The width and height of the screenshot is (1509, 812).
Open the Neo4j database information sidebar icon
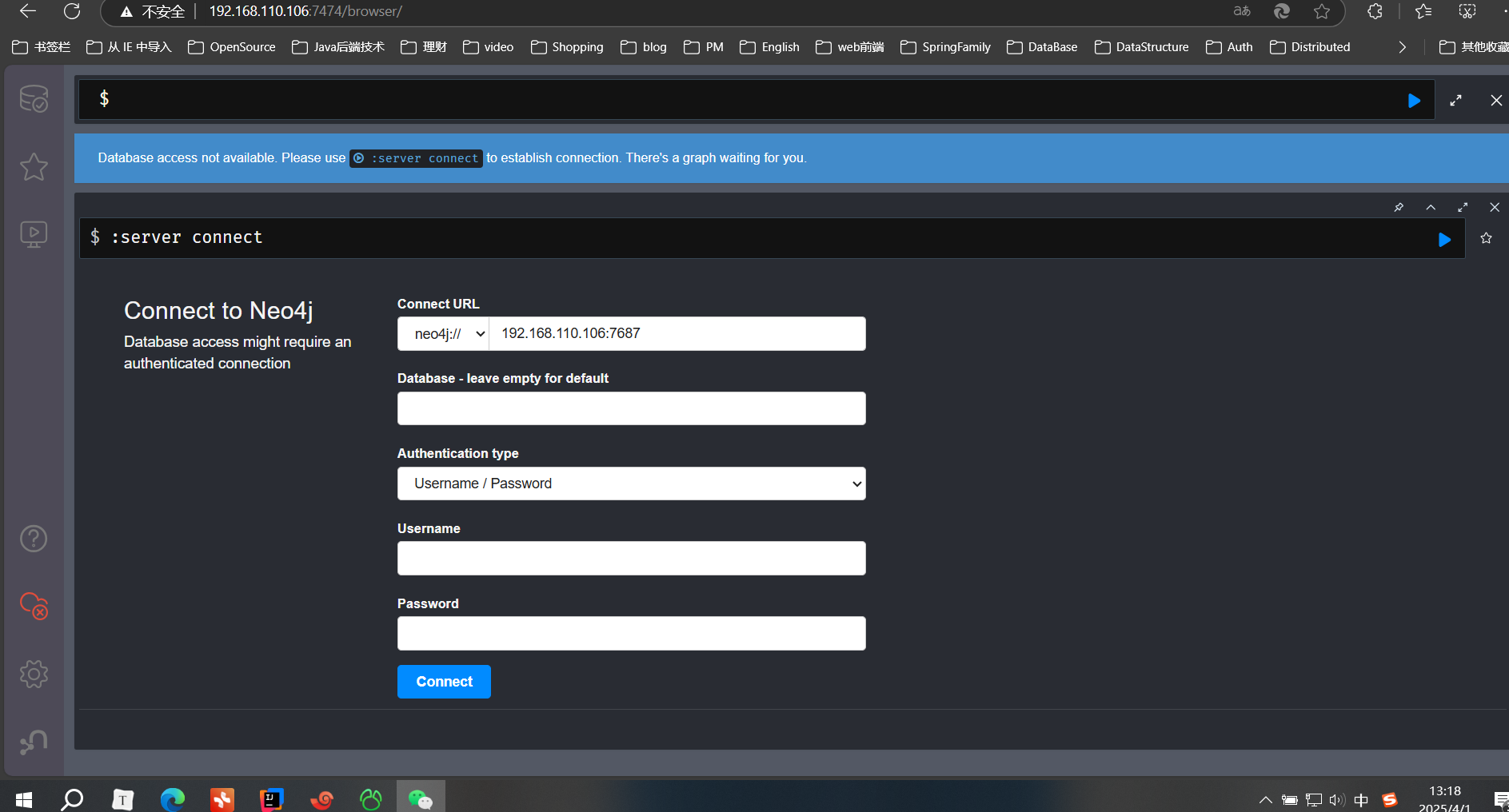pyautogui.click(x=34, y=99)
